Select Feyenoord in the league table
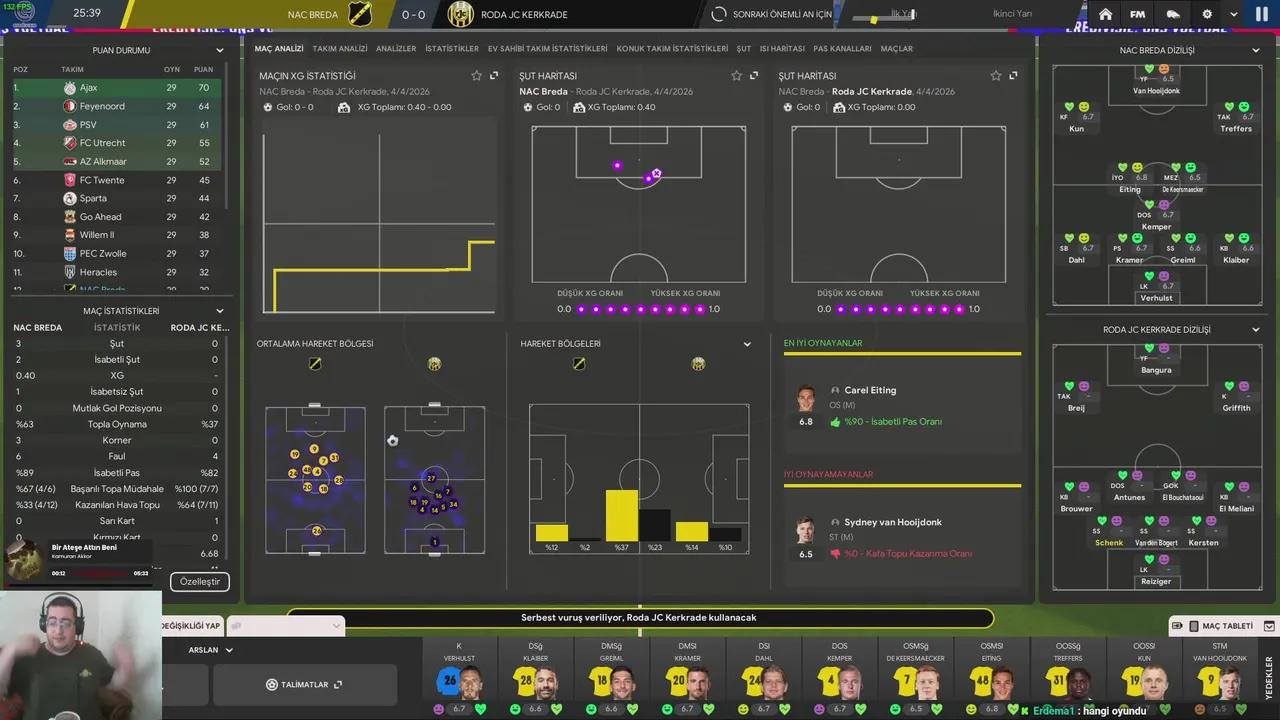1280x720 pixels. (x=118, y=106)
